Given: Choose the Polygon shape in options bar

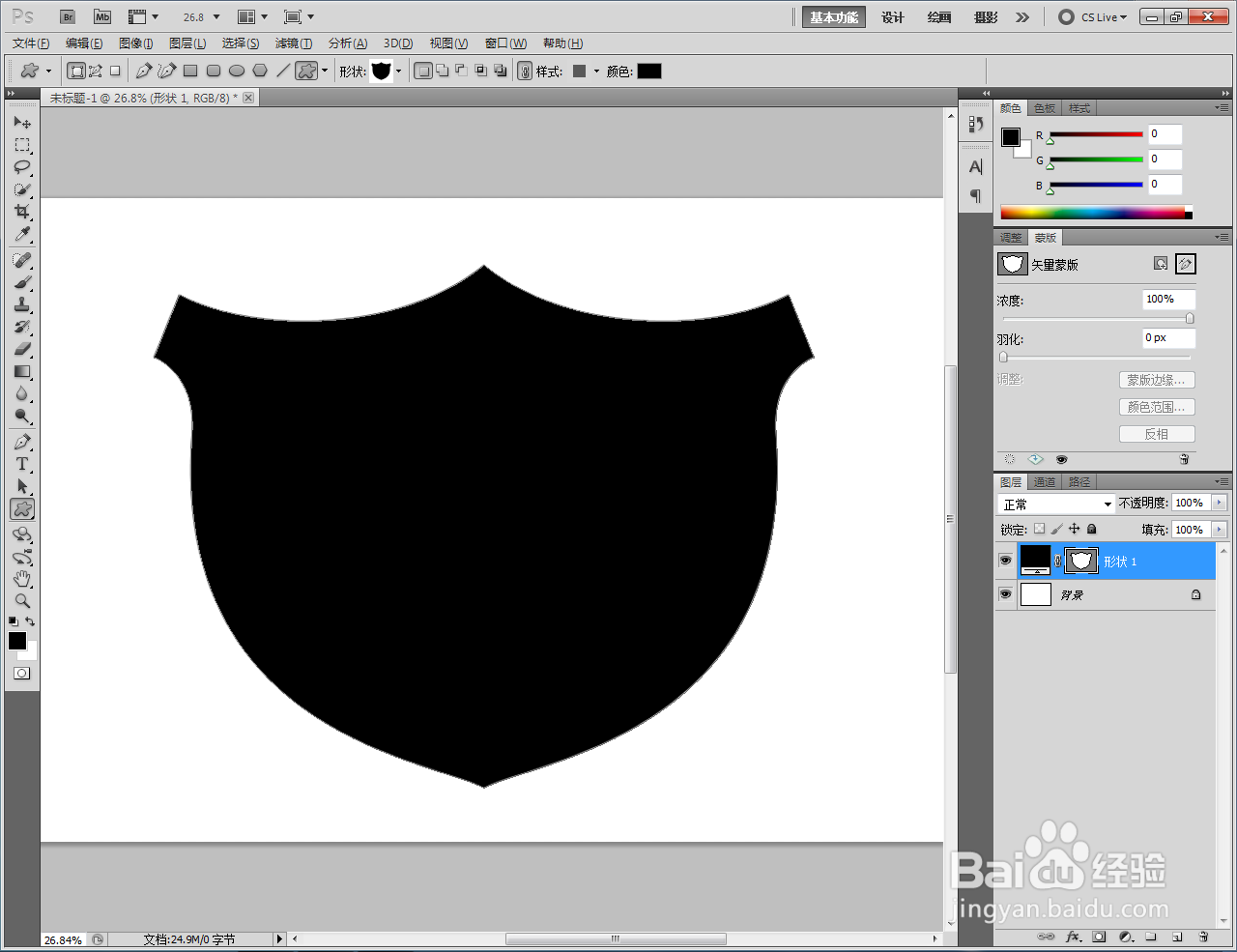Looking at the screenshot, I should pos(260,71).
